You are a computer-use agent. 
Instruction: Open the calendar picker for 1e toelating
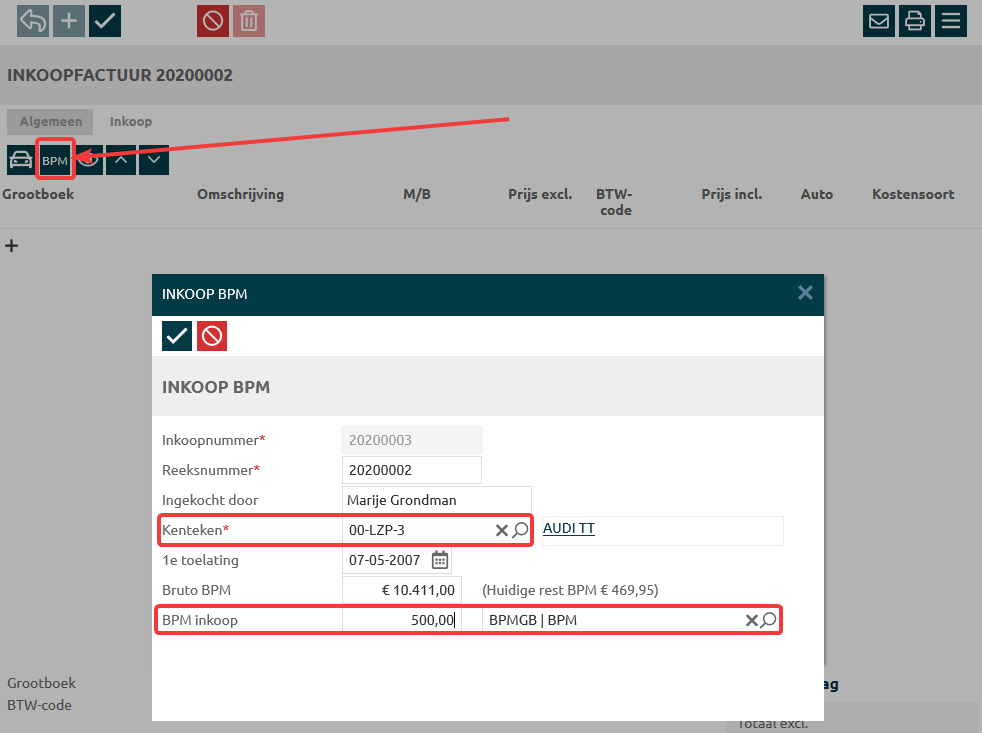[440, 560]
